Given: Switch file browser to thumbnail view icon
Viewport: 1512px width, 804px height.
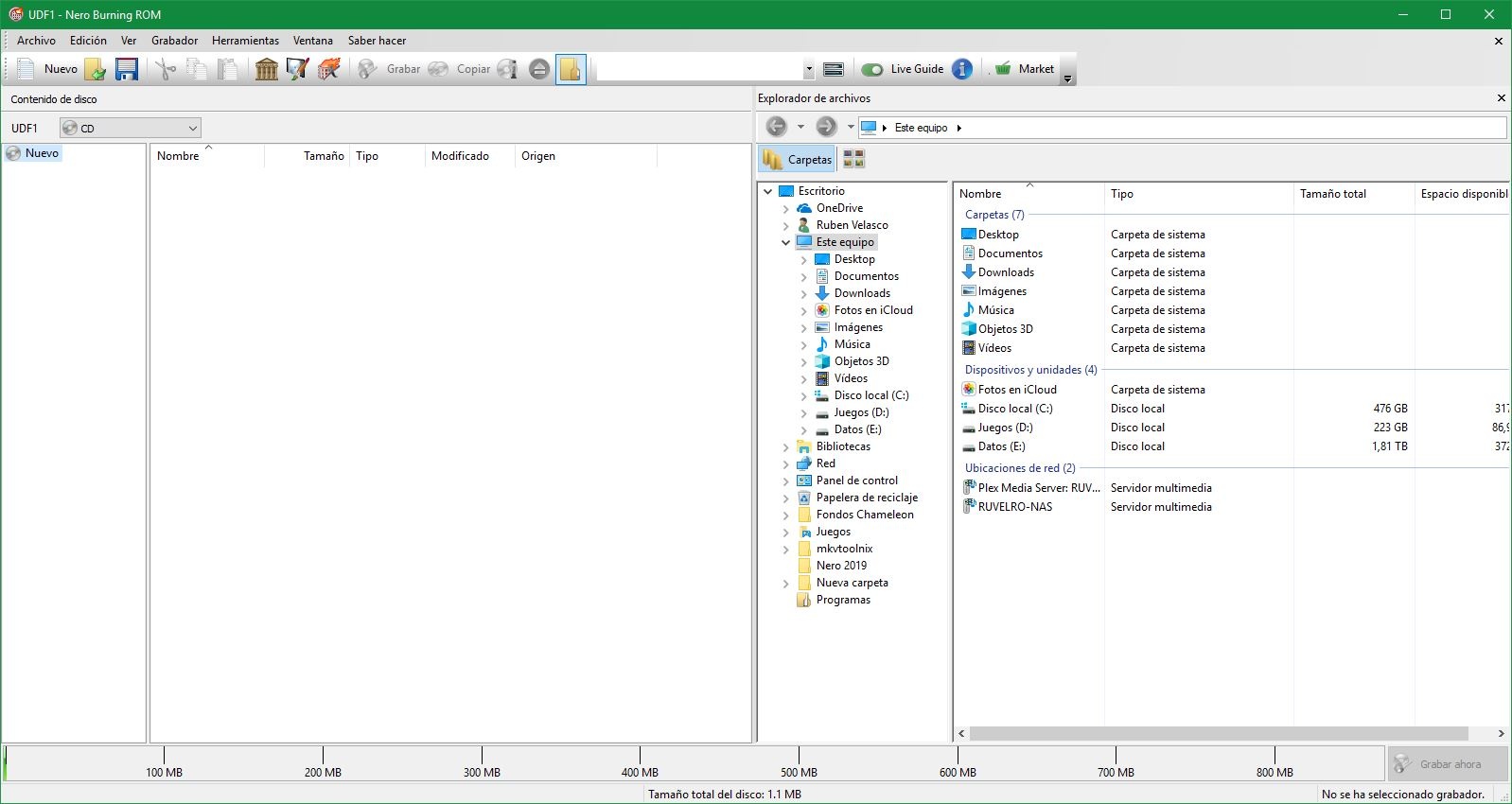Looking at the screenshot, I should click(853, 159).
